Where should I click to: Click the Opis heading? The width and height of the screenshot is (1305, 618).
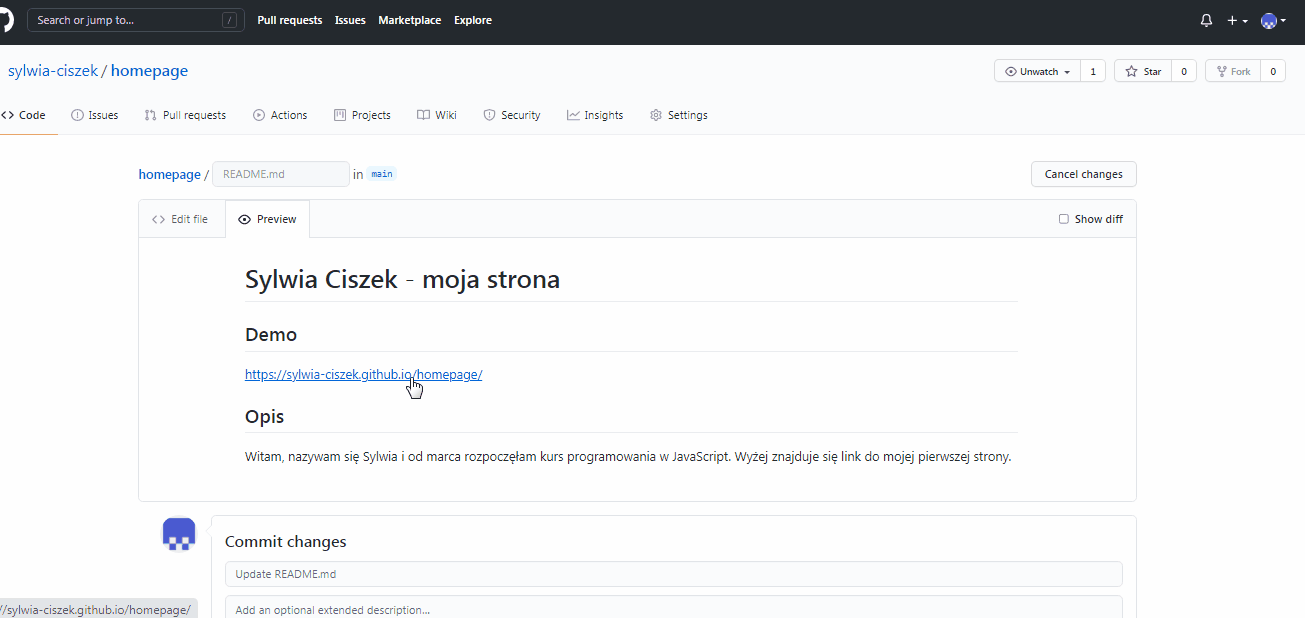pyautogui.click(x=265, y=416)
